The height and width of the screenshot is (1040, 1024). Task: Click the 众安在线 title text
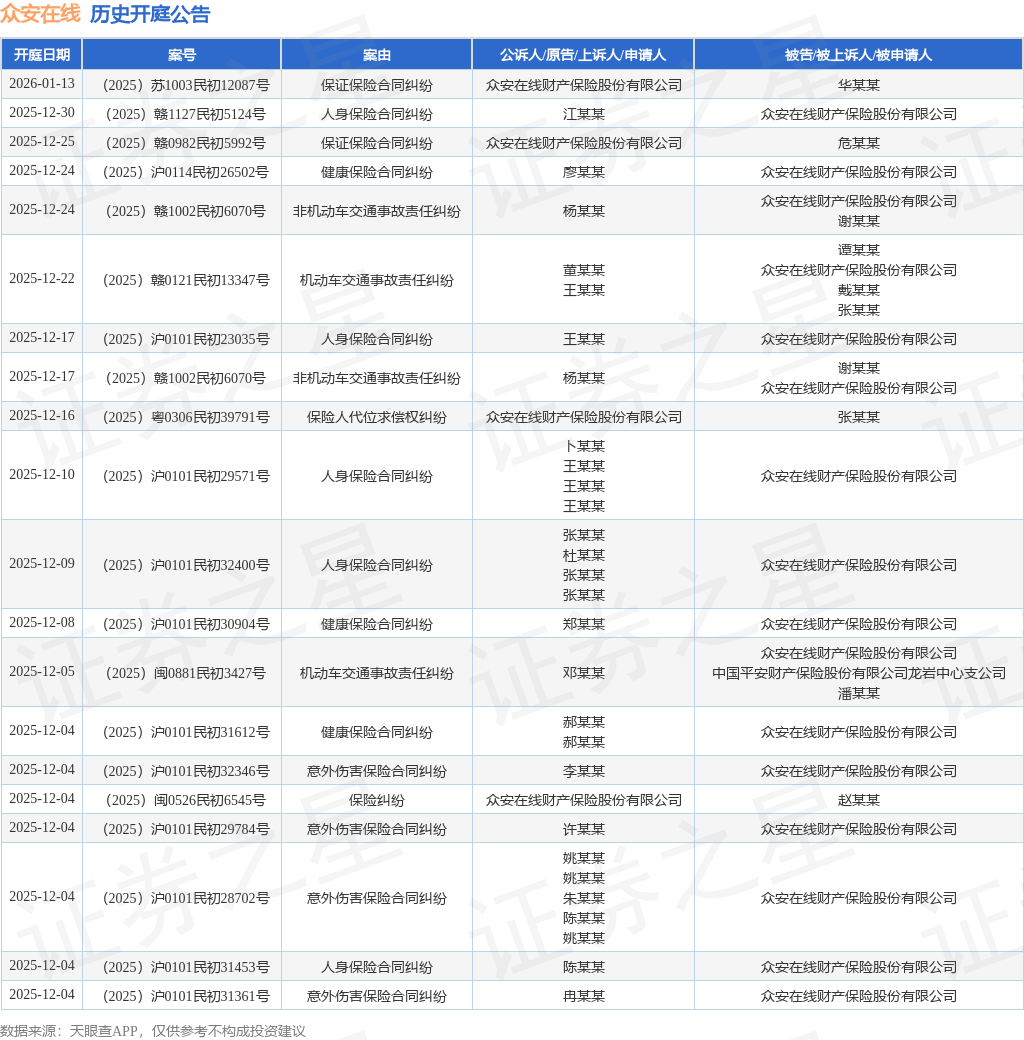40,14
